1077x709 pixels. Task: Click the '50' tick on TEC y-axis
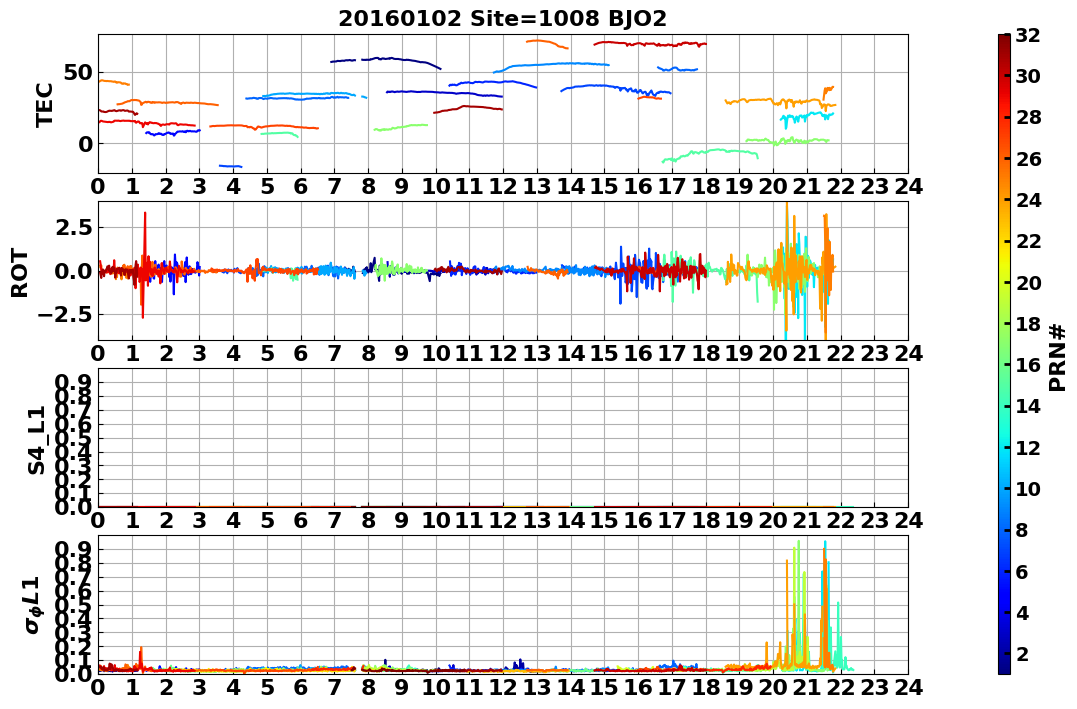pos(78,73)
